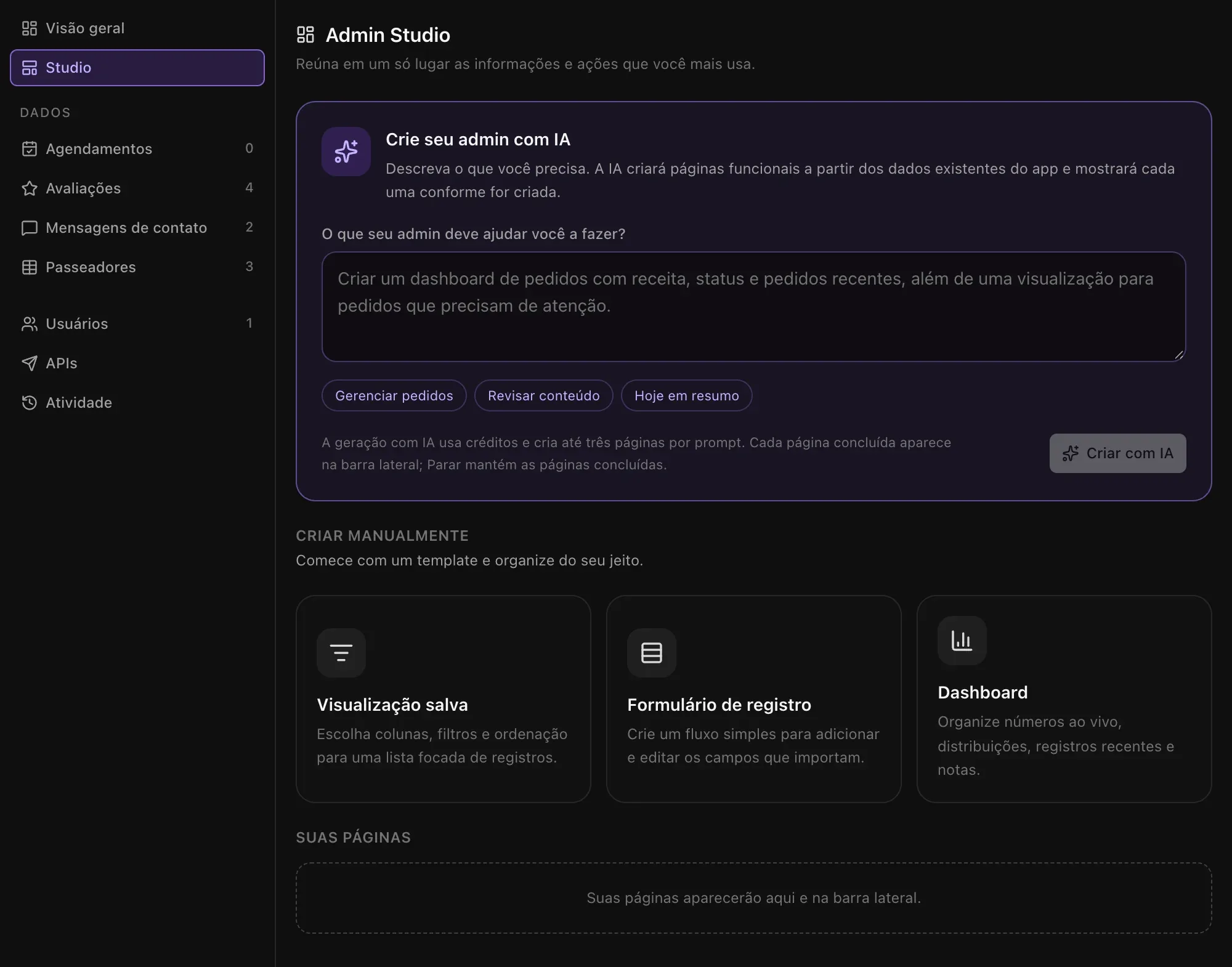Click the Atividade history clock icon
Image resolution: width=1232 pixels, height=967 pixels.
pyautogui.click(x=29, y=403)
